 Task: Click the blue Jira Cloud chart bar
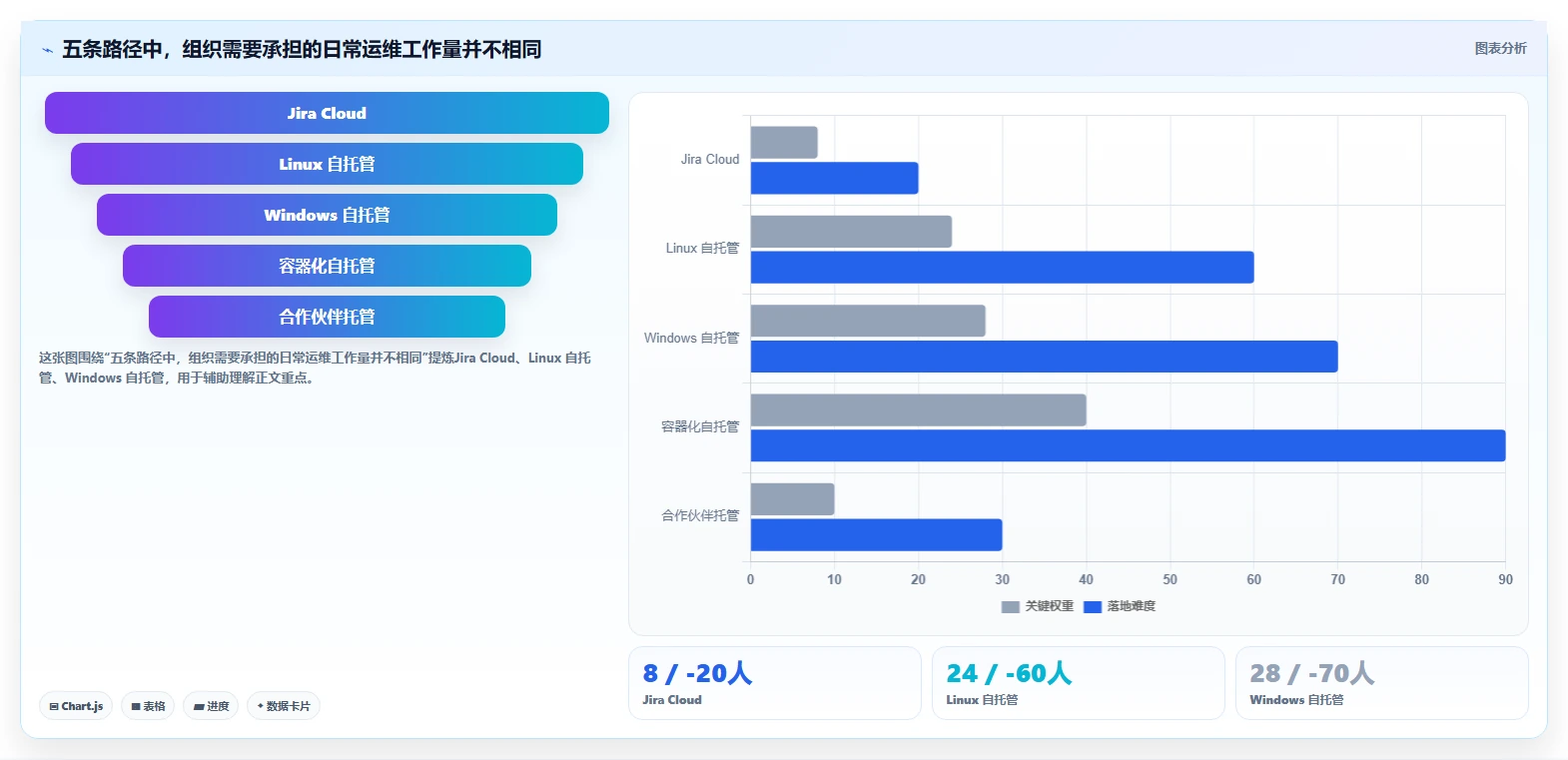pyautogui.click(x=834, y=178)
